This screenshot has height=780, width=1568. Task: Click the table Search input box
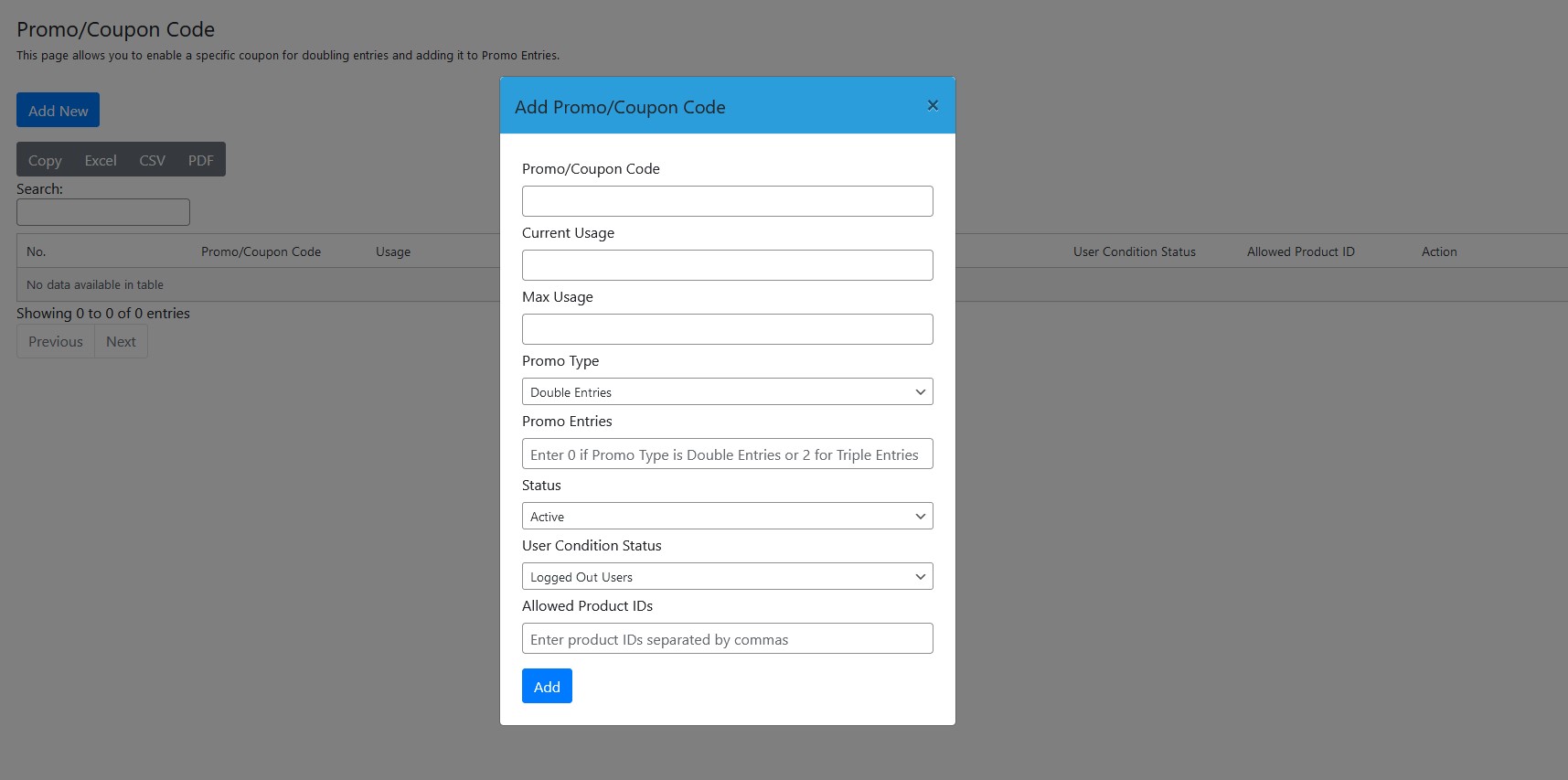point(103,212)
